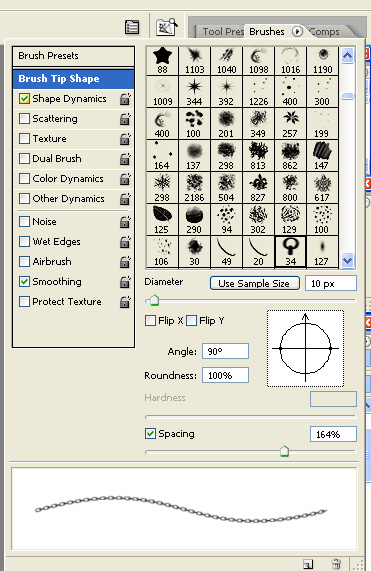Choose the chain link brush 34
This screenshot has height=571, width=371.
point(291,252)
